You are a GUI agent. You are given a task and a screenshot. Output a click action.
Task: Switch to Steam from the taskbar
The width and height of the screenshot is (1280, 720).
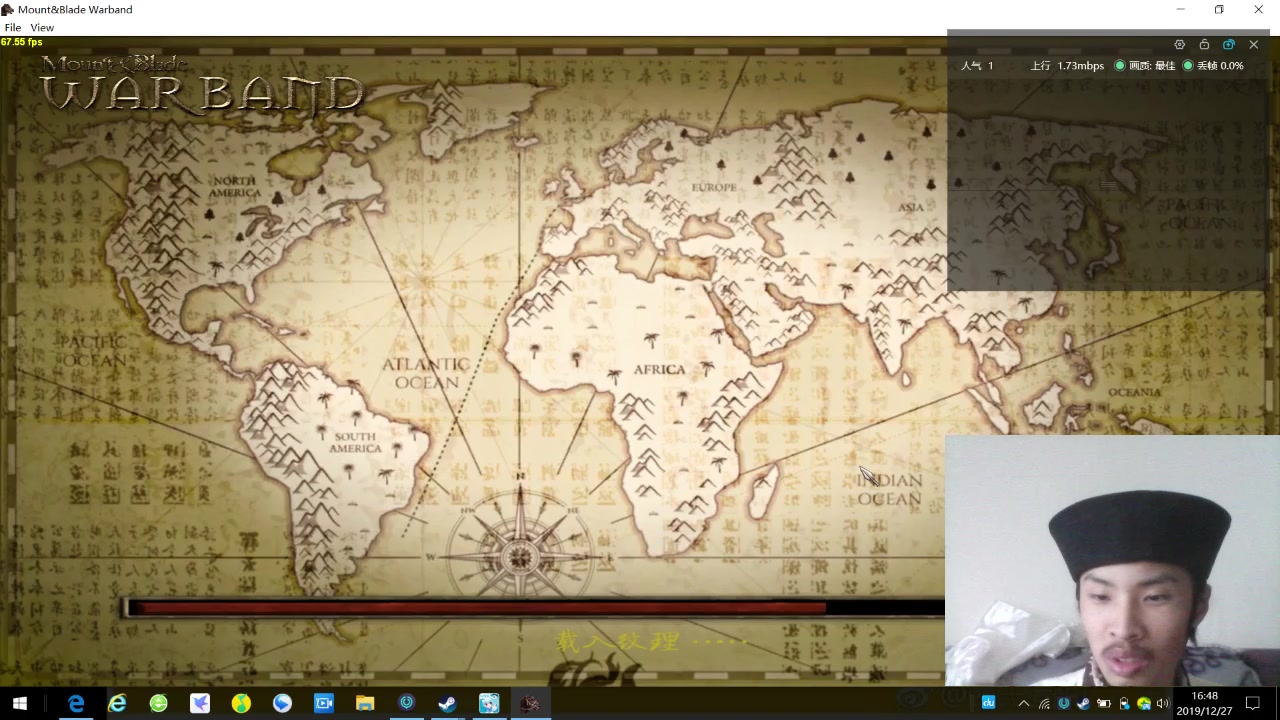click(447, 704)
